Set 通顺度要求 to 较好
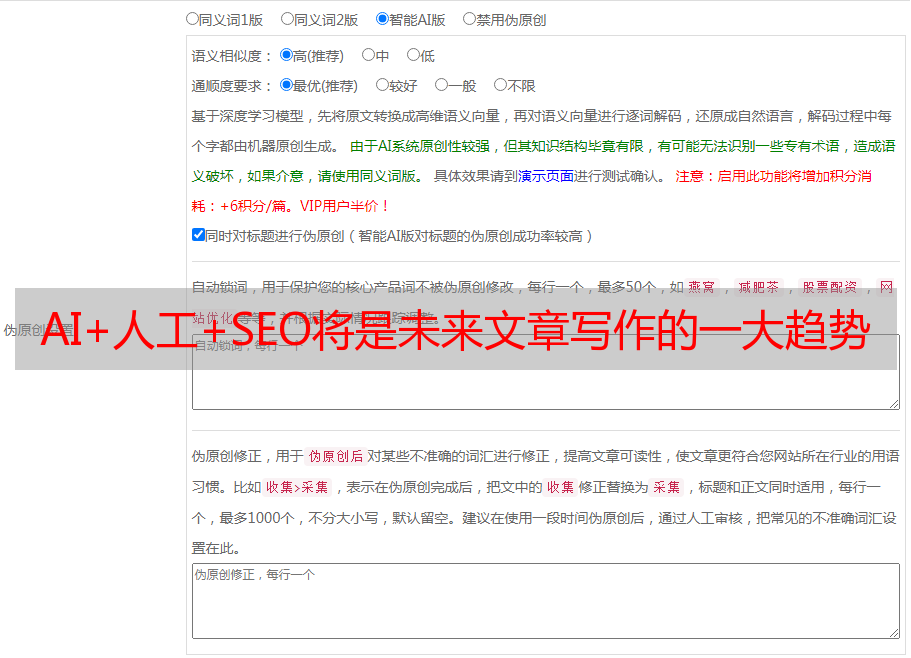 [382, 85]
